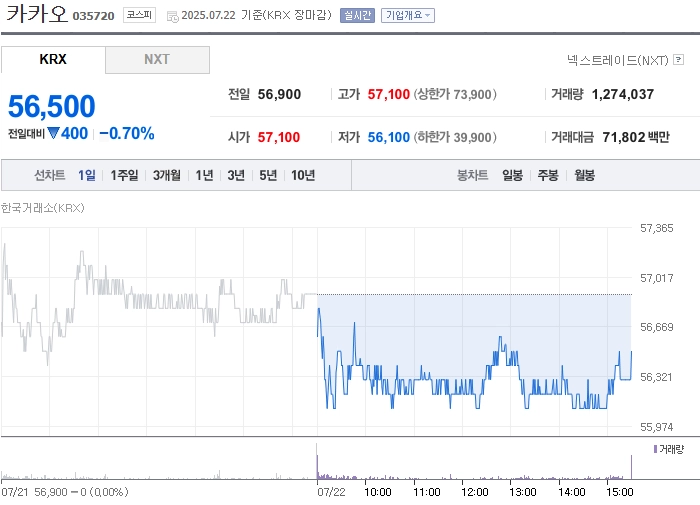
Task: Click the 거래량 value 1,274,037
Action: pos(623,94)
